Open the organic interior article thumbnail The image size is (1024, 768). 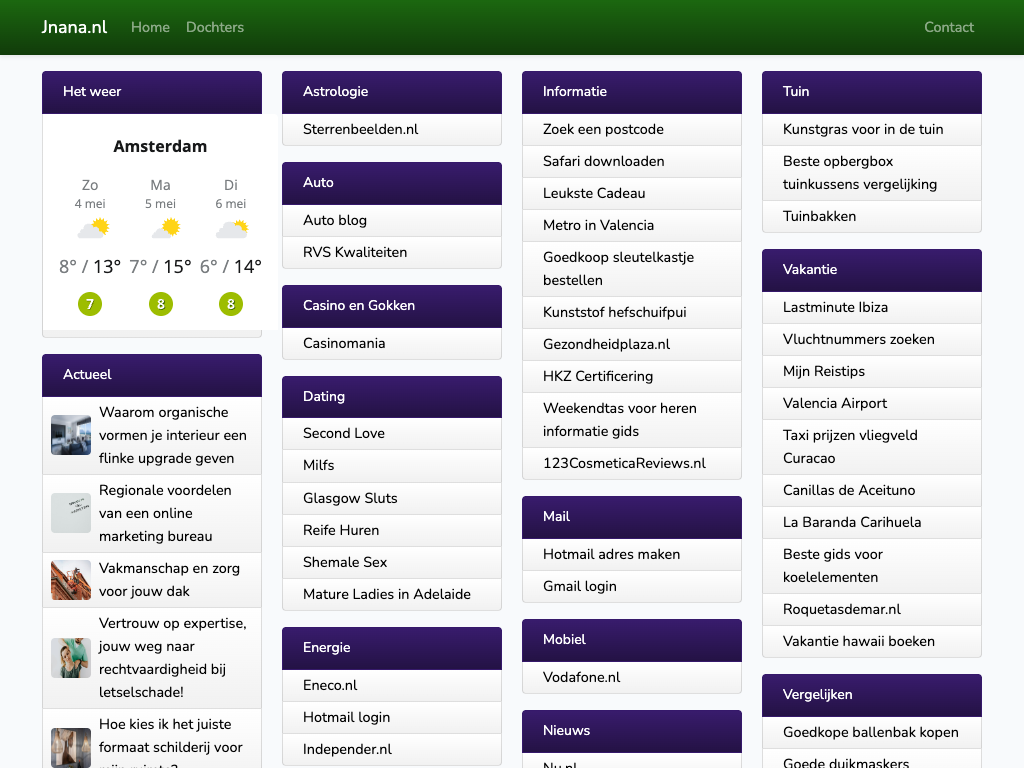pos(71,435)
